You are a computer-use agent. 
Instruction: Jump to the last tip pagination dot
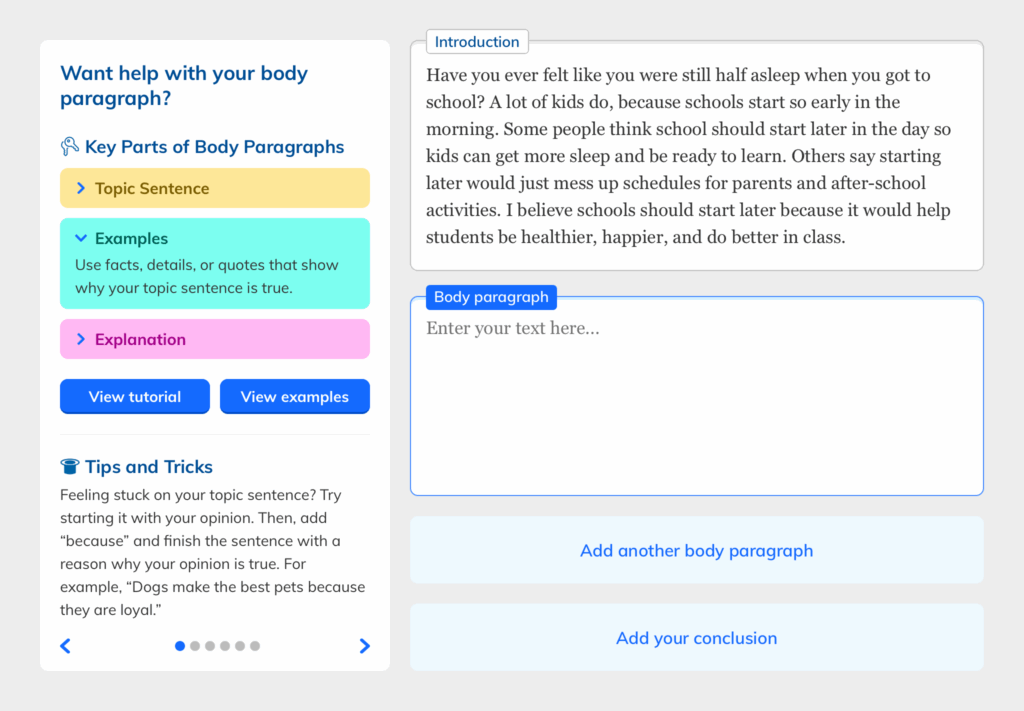[x=255, y=646]
